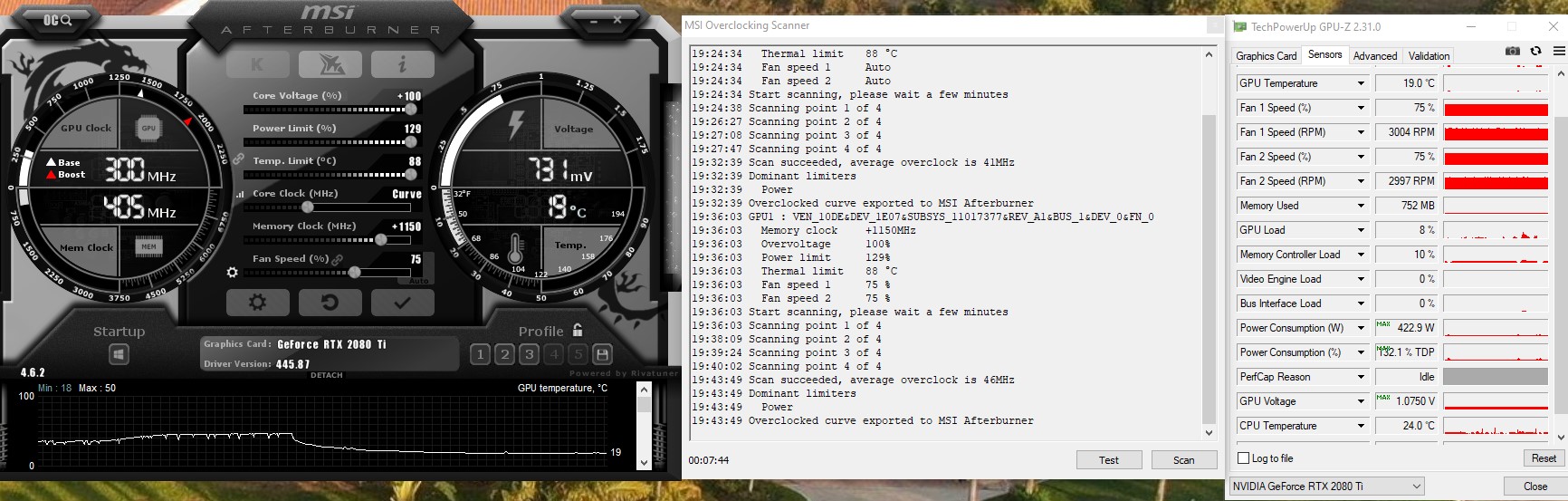1568x501 pixels.
Task: Reset Afterburner settings to defaults
Action: pyautogui.click(x=330, y=303)
